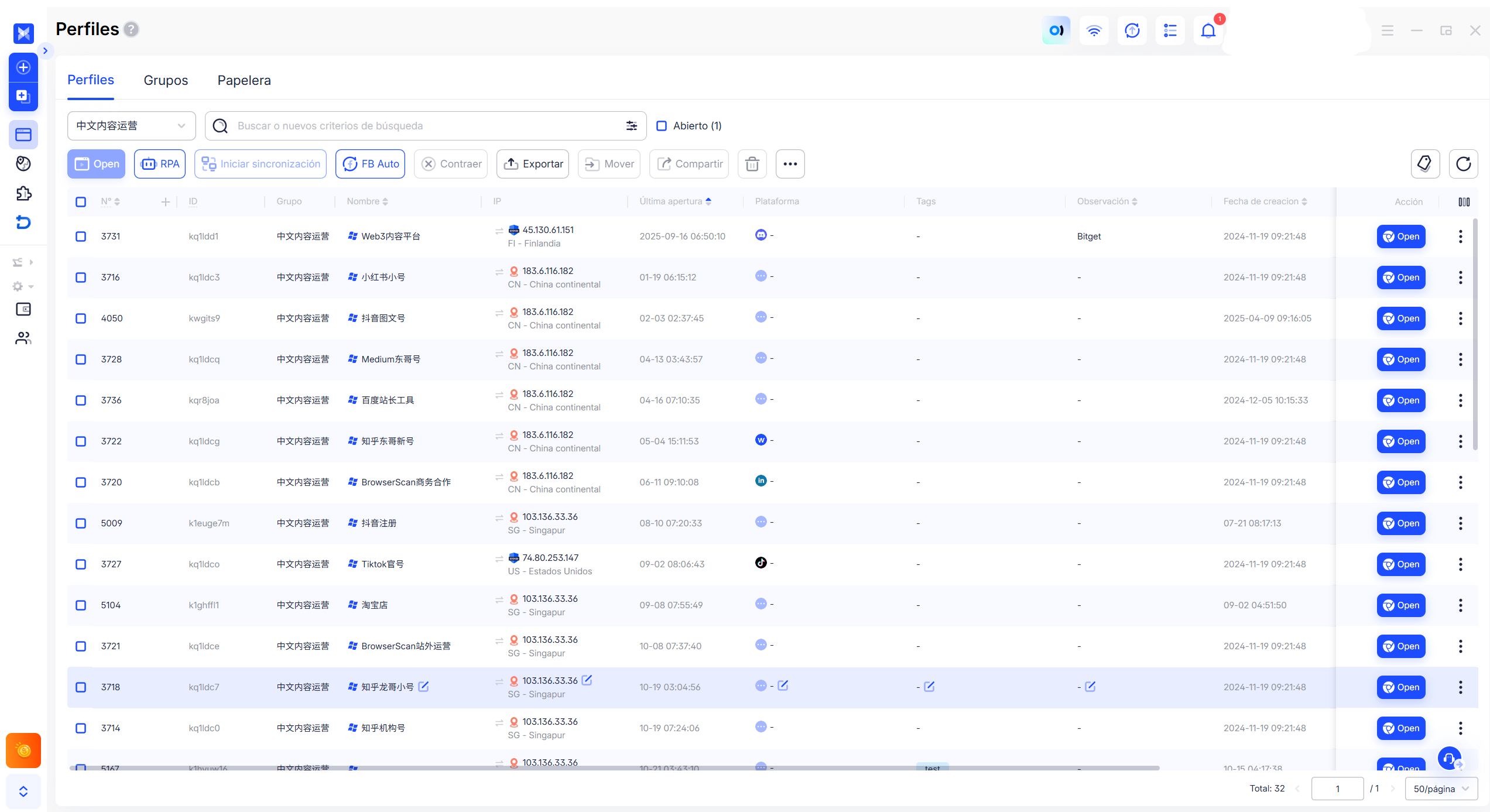Open column settings icon in table header

1464,201
